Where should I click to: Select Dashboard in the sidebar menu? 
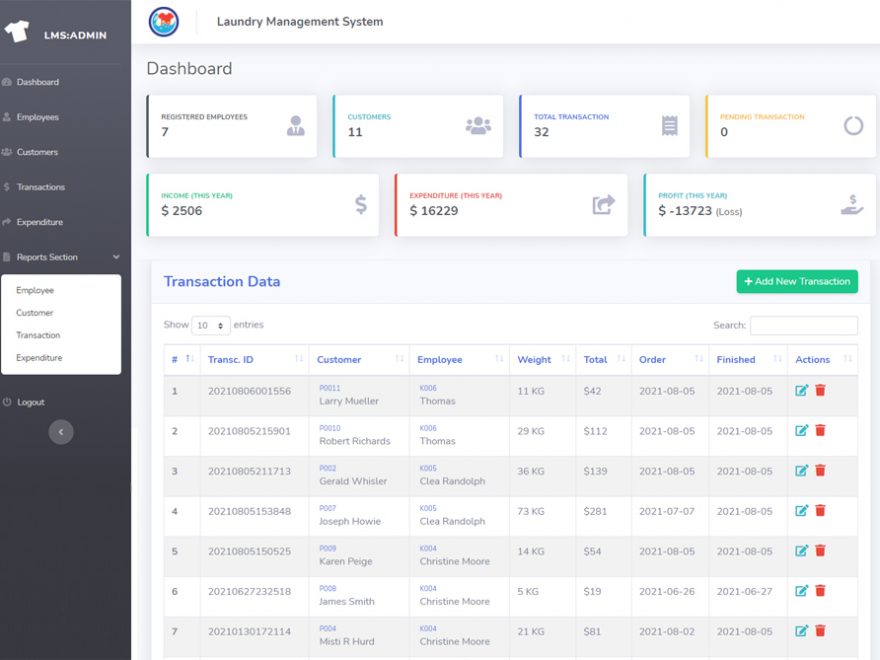[x=40, y=82]
